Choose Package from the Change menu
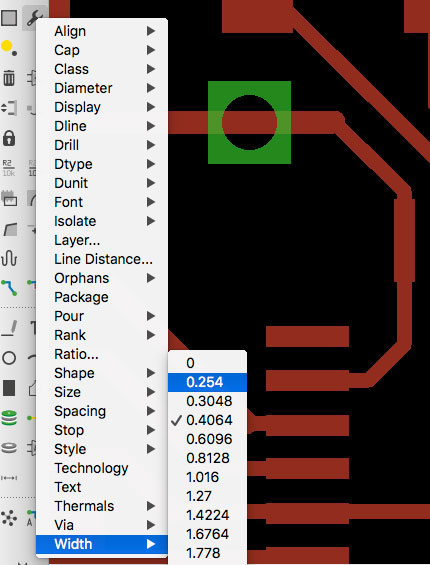Viewport: 430px width, 565px height. click(102, 297)
